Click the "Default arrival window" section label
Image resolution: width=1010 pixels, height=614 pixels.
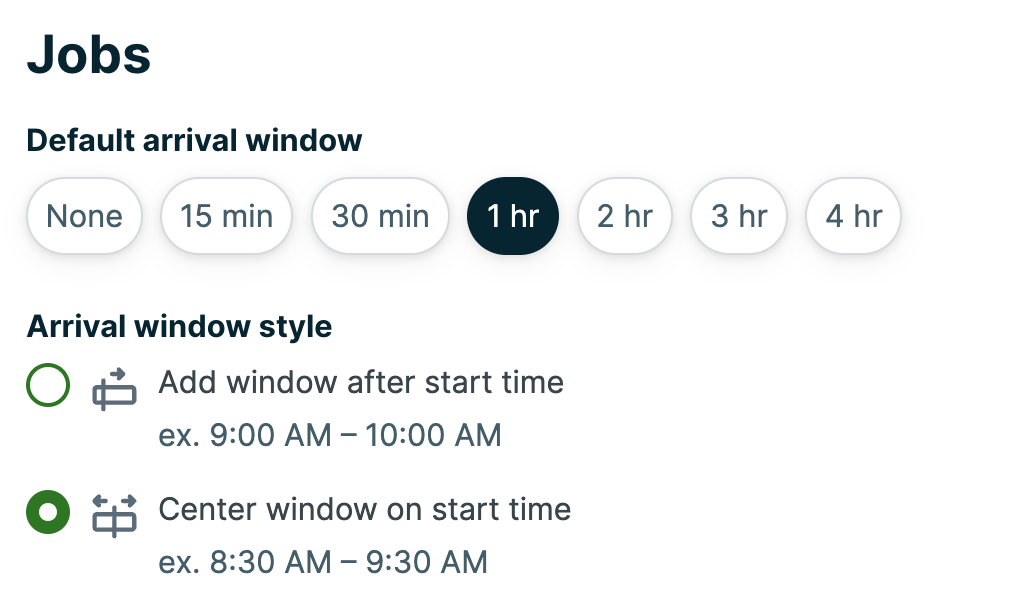point(194,140)
